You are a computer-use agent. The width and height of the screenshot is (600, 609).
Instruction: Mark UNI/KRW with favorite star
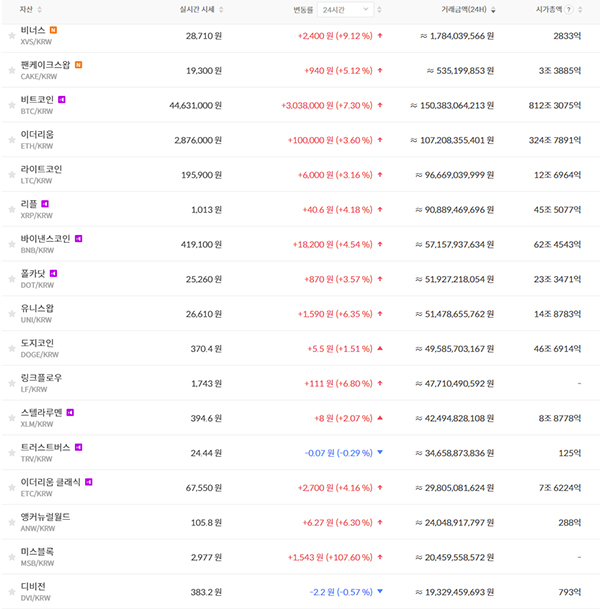point(12,314)
